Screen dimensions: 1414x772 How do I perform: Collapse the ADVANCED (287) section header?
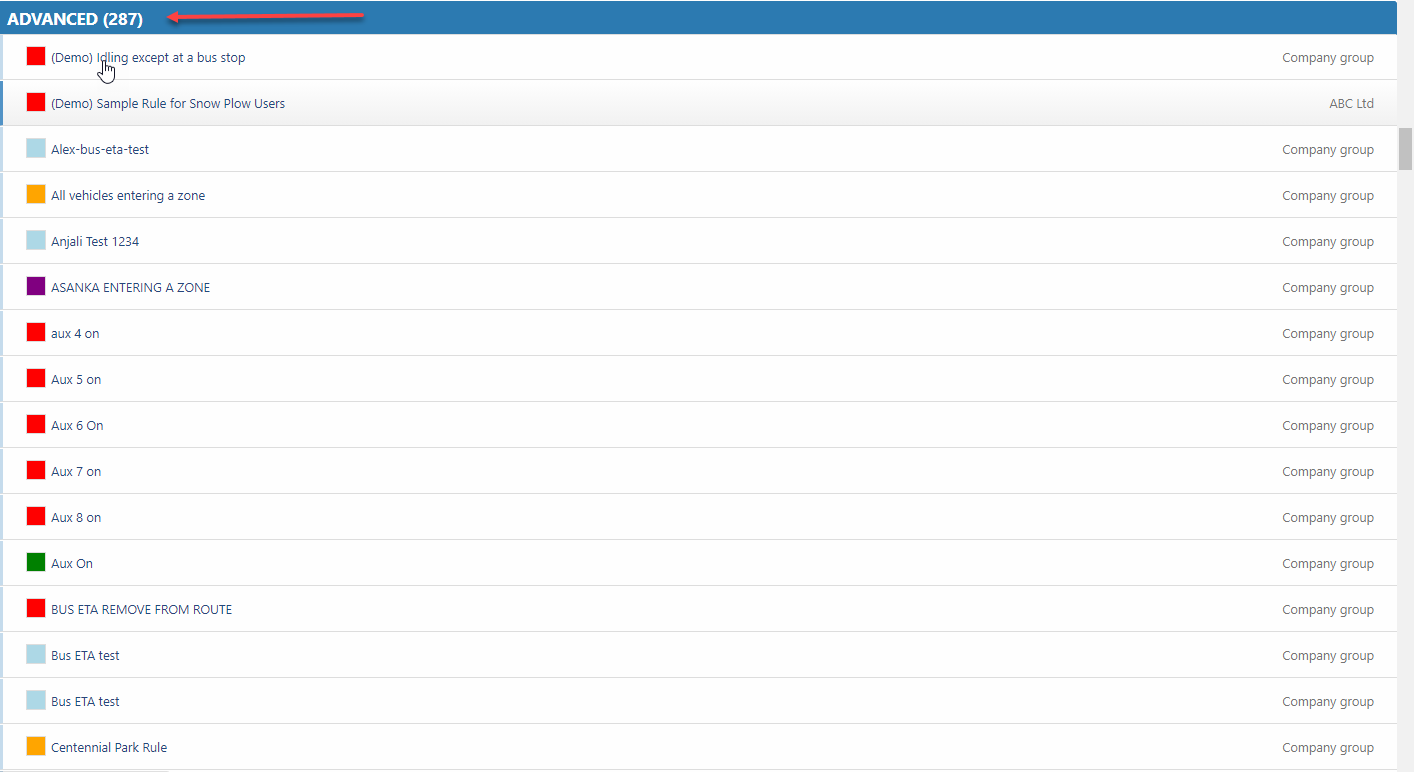tap(698, 18)
